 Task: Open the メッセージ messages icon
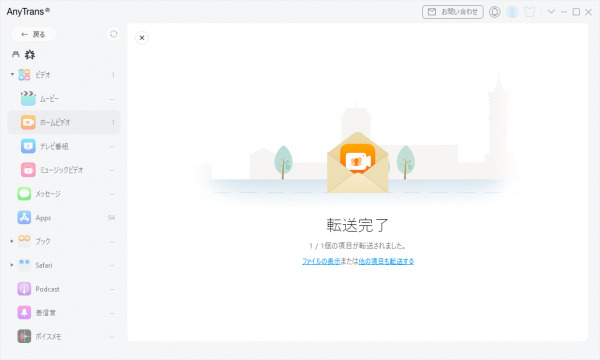pos(24,194)
